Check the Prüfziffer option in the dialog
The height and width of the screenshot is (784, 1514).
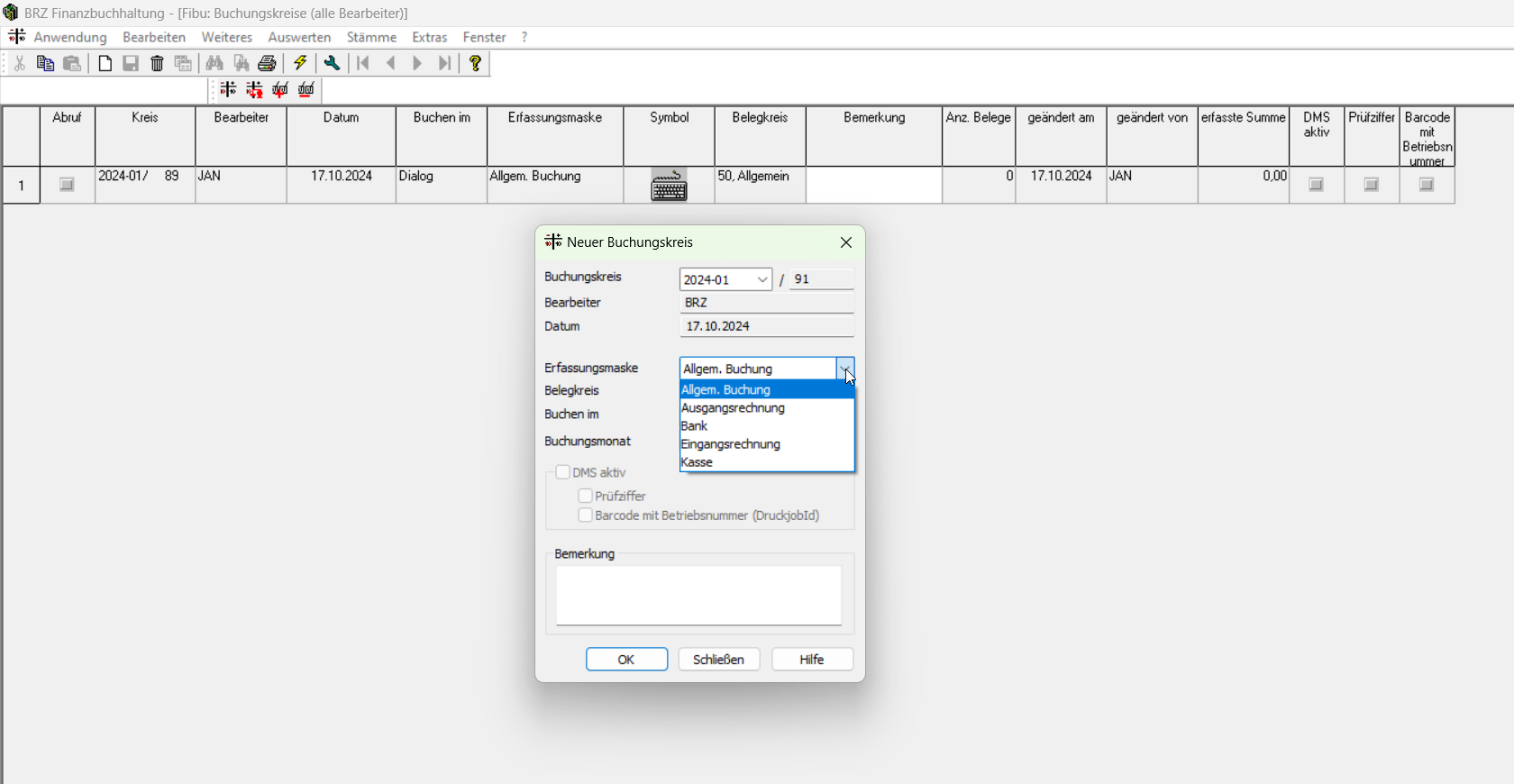pos(585,496)
